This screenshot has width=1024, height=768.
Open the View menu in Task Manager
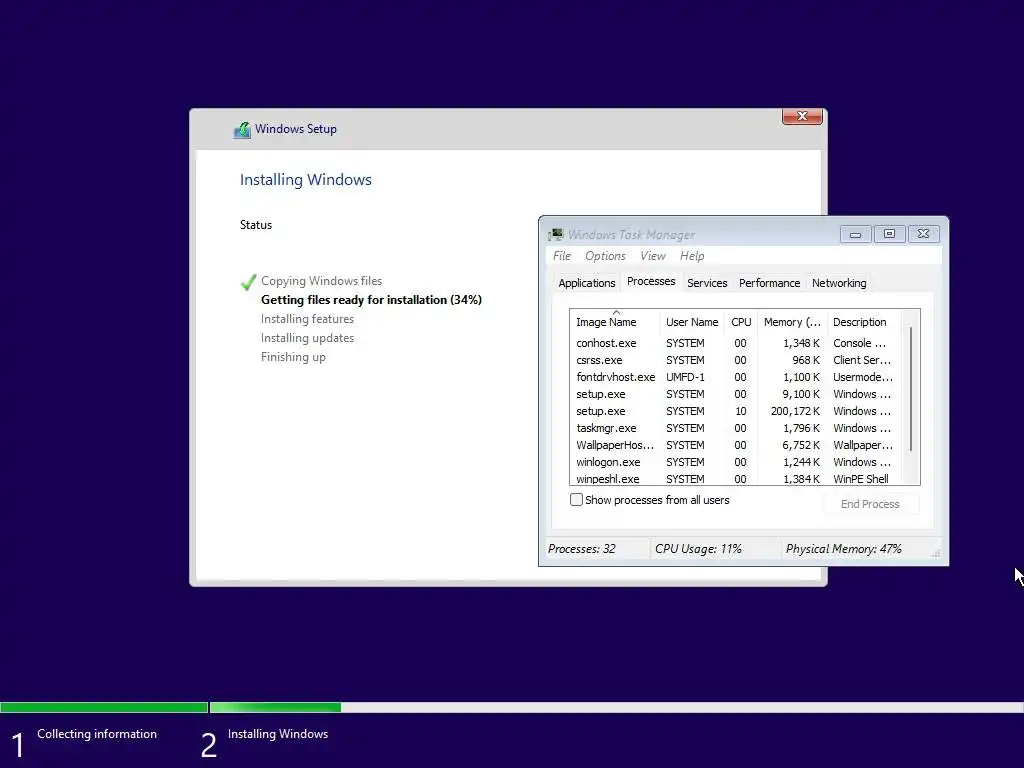click(x=652, y=256)
